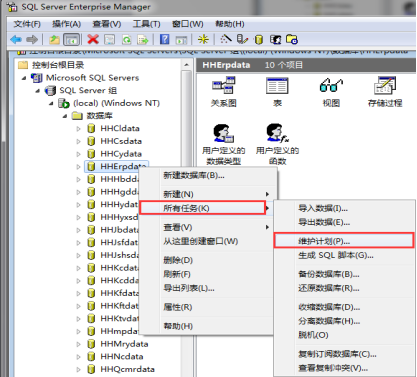417x377 pixels.
Task: Expand the HHCldata database node
Action: pos(78,129)
